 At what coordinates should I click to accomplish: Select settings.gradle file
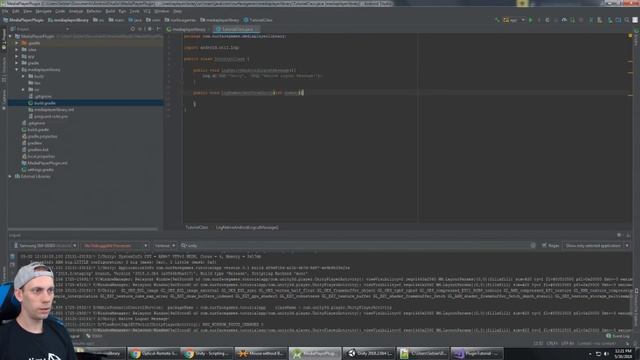[38, 170]
